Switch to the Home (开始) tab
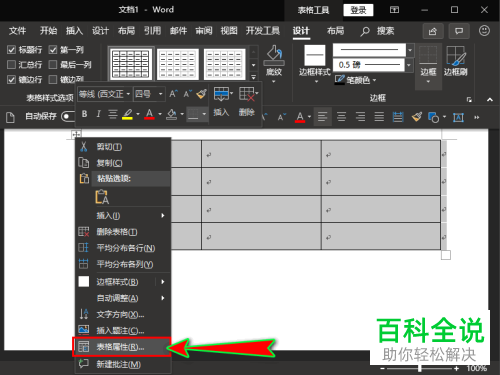Image resolution: width=500 pixels, height=375 pixels. (x=49, y=31)
